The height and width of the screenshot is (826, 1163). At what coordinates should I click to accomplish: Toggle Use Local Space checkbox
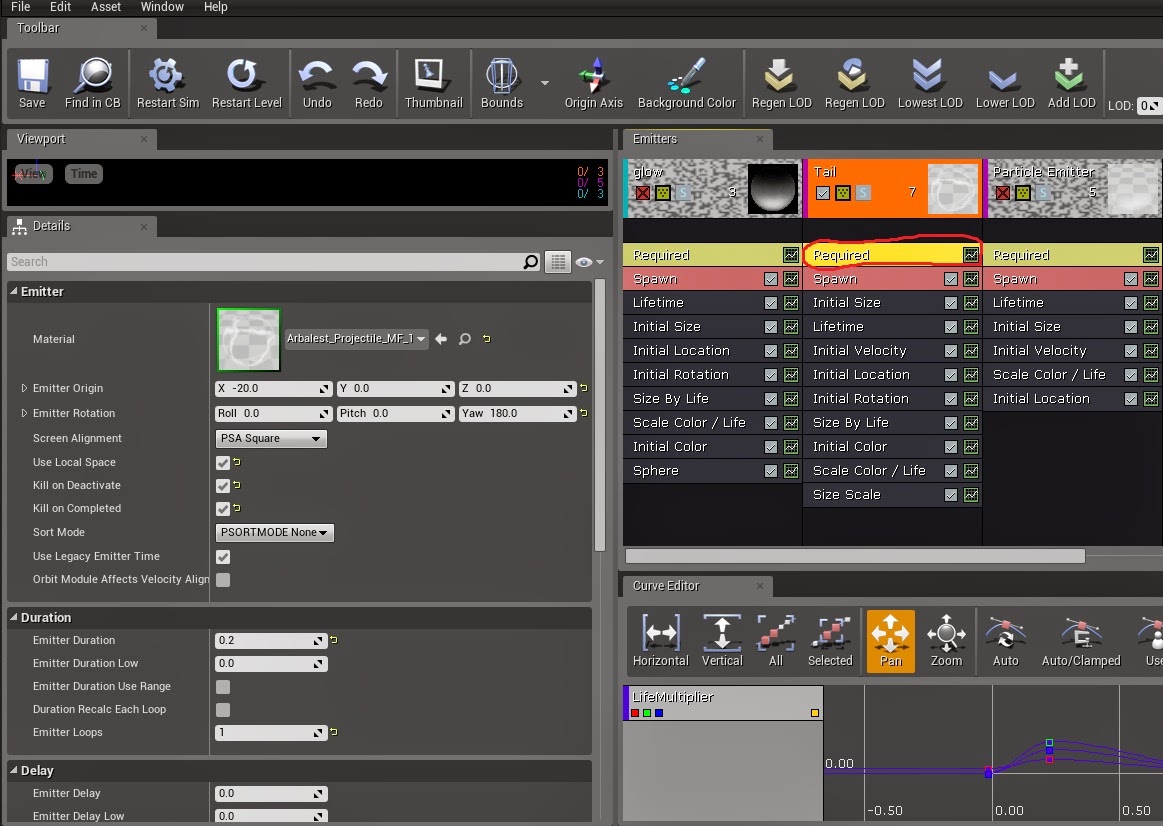223,463
